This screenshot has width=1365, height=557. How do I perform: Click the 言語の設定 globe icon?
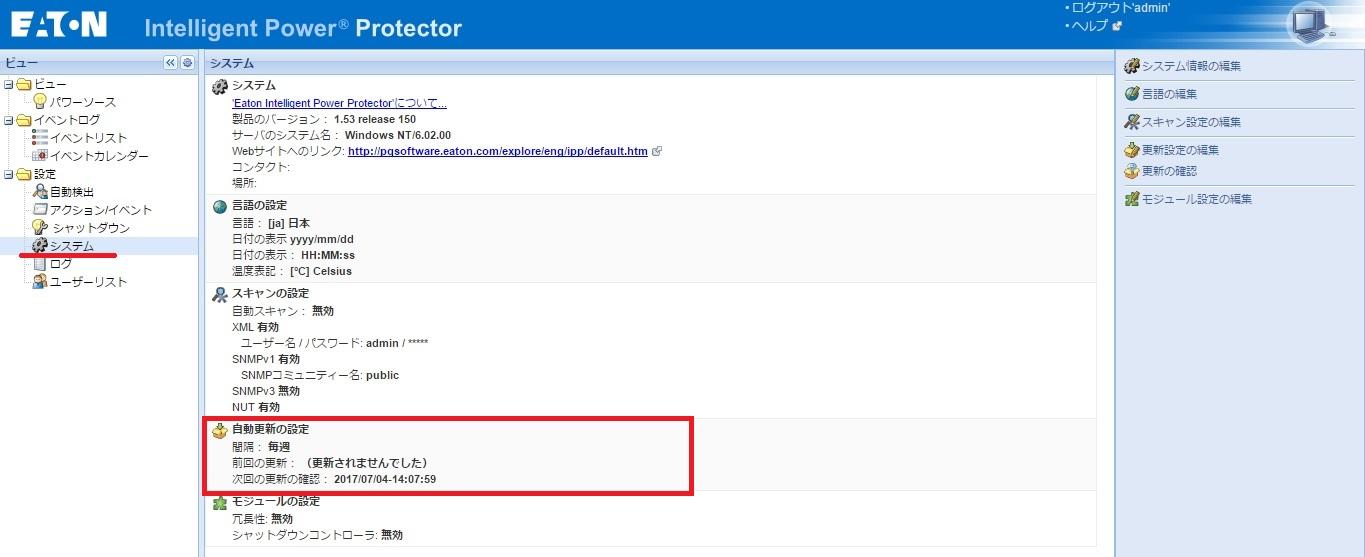(220, 207)
